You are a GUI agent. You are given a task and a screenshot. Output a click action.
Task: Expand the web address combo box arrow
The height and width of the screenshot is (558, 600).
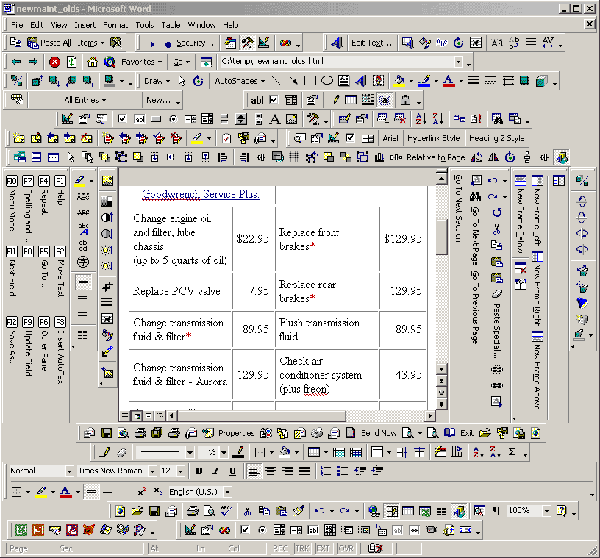tap(458, 62)
